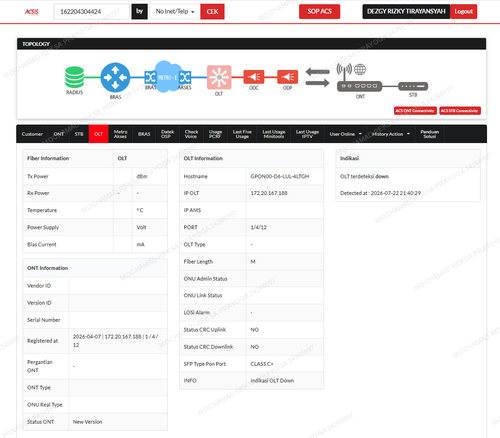The image size is (500, 438).
Task: Click the ACS STB Connectivity button
Action: (460, 111)
